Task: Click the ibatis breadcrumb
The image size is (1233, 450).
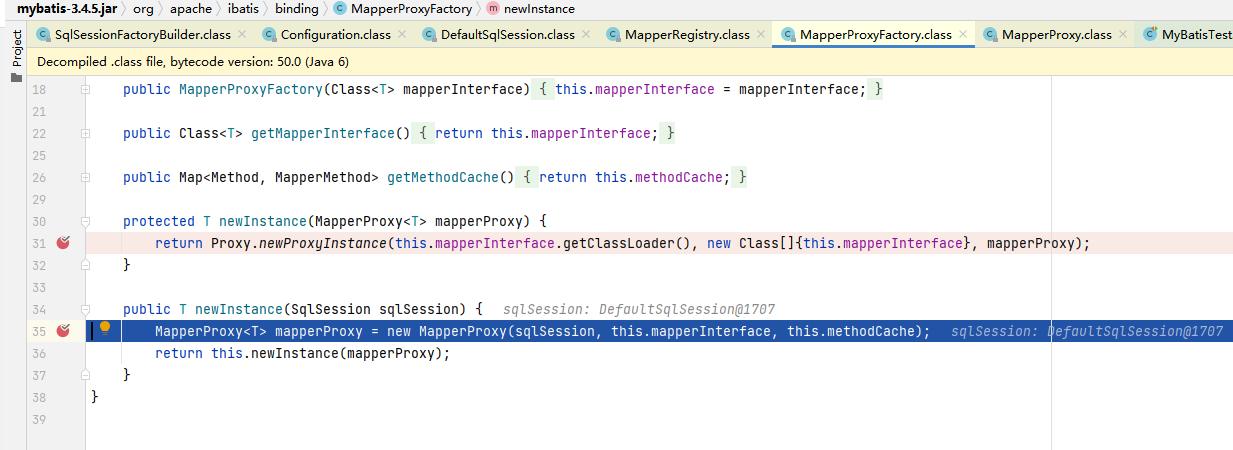Action: pos(245,9)
